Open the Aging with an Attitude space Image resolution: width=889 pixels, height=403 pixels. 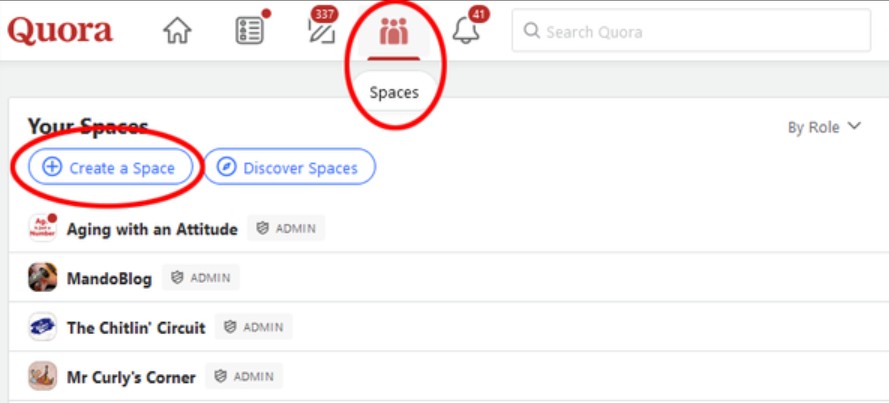(x=152, y=229)
